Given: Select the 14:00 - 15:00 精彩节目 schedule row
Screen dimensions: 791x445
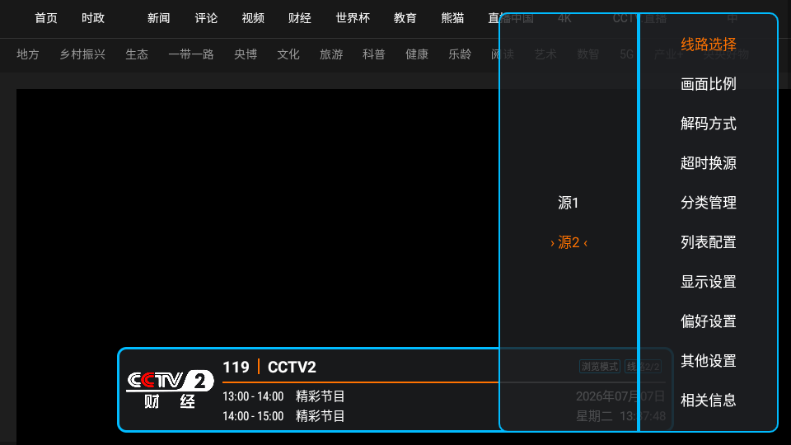Looking at the screenshot, I should [284, 416].
